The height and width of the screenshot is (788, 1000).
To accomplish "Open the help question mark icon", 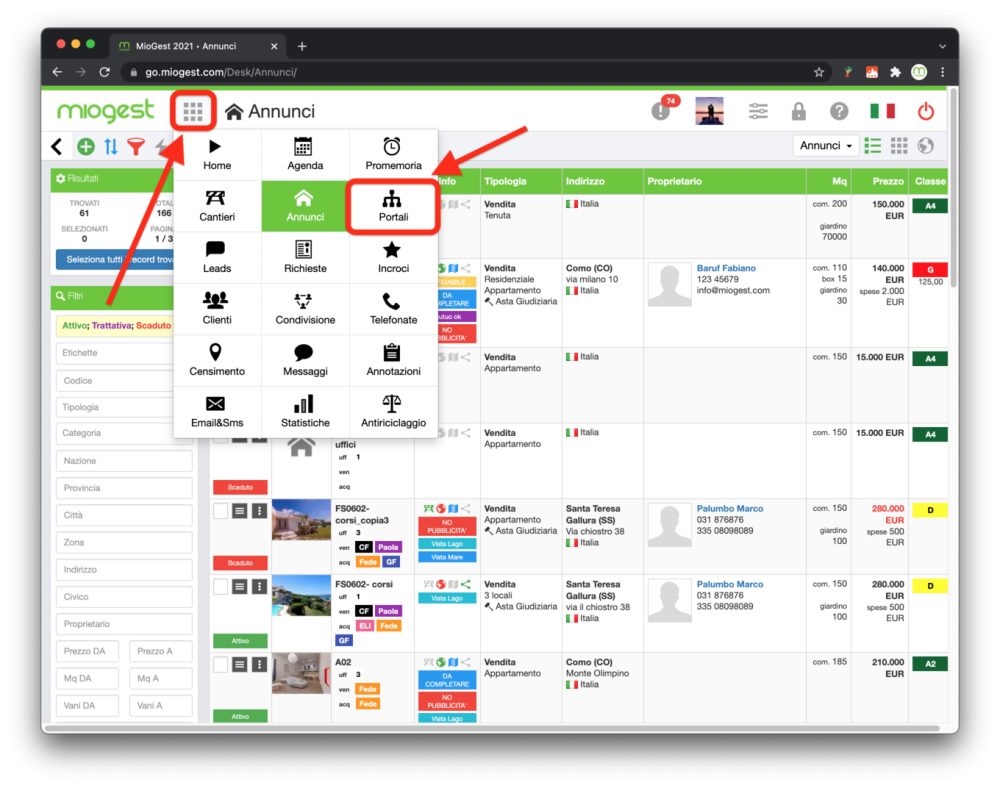I will coord(839,112).
